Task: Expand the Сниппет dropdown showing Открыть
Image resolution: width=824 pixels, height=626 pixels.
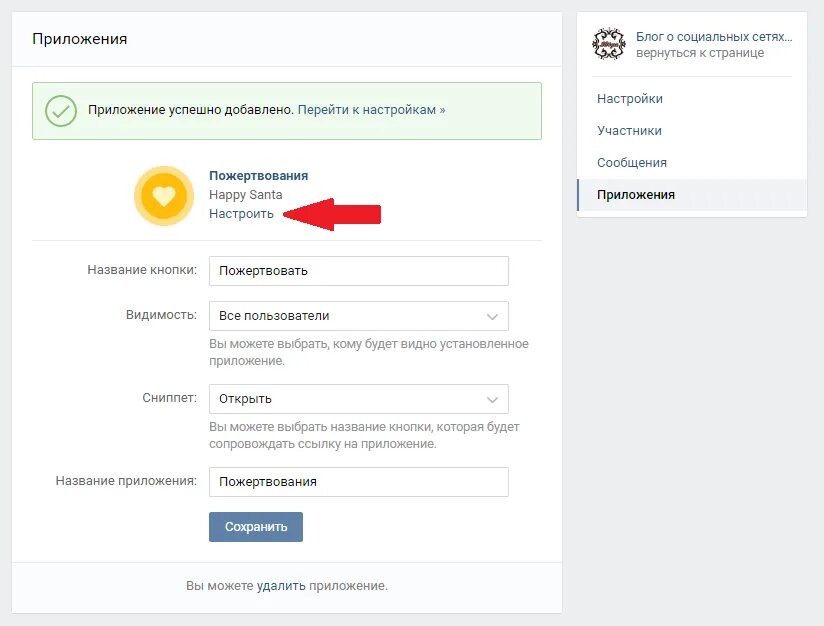Action: point(358,399)
